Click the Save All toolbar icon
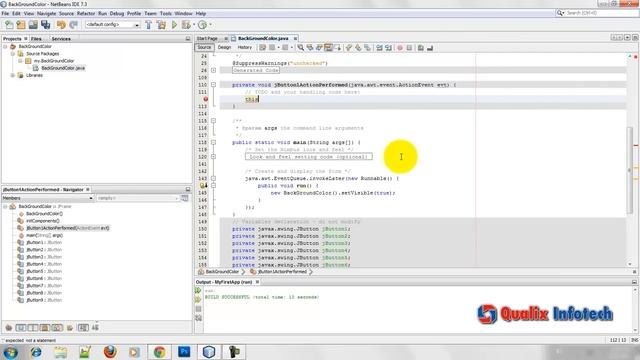This screenshot has height=360, width=640. coord(45,25)
